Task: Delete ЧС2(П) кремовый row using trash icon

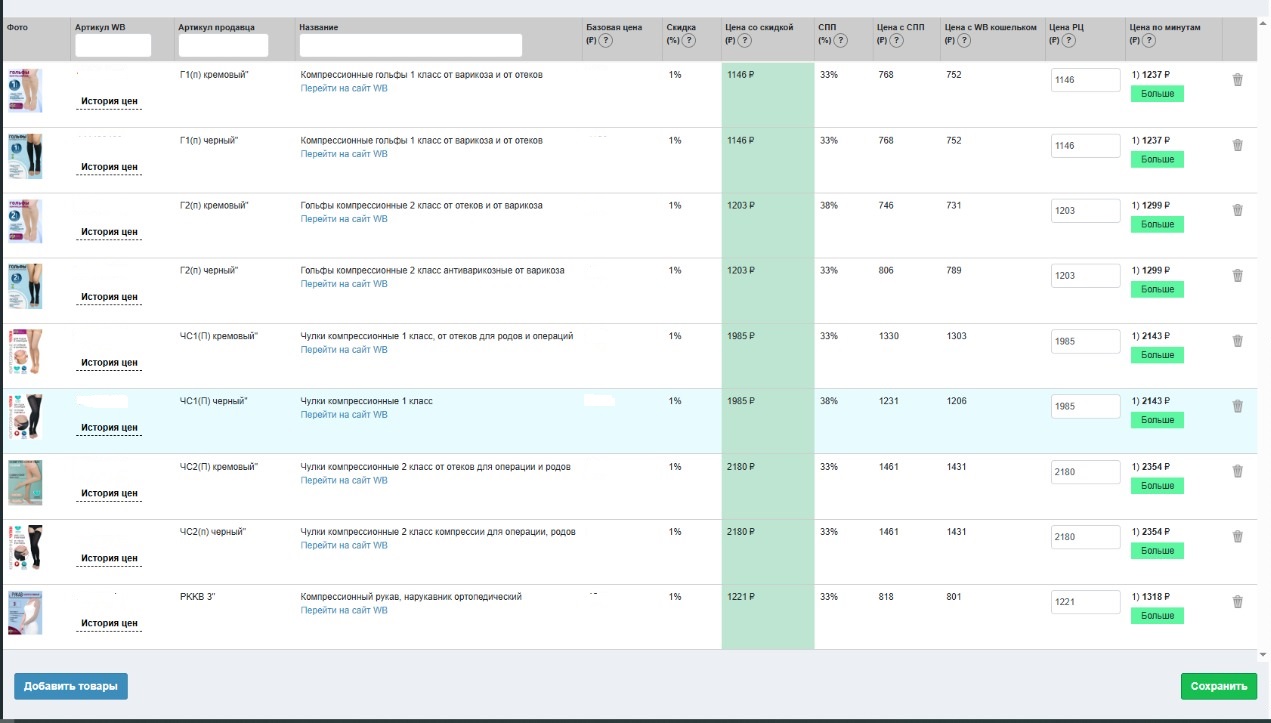Action: (1237, 471)
